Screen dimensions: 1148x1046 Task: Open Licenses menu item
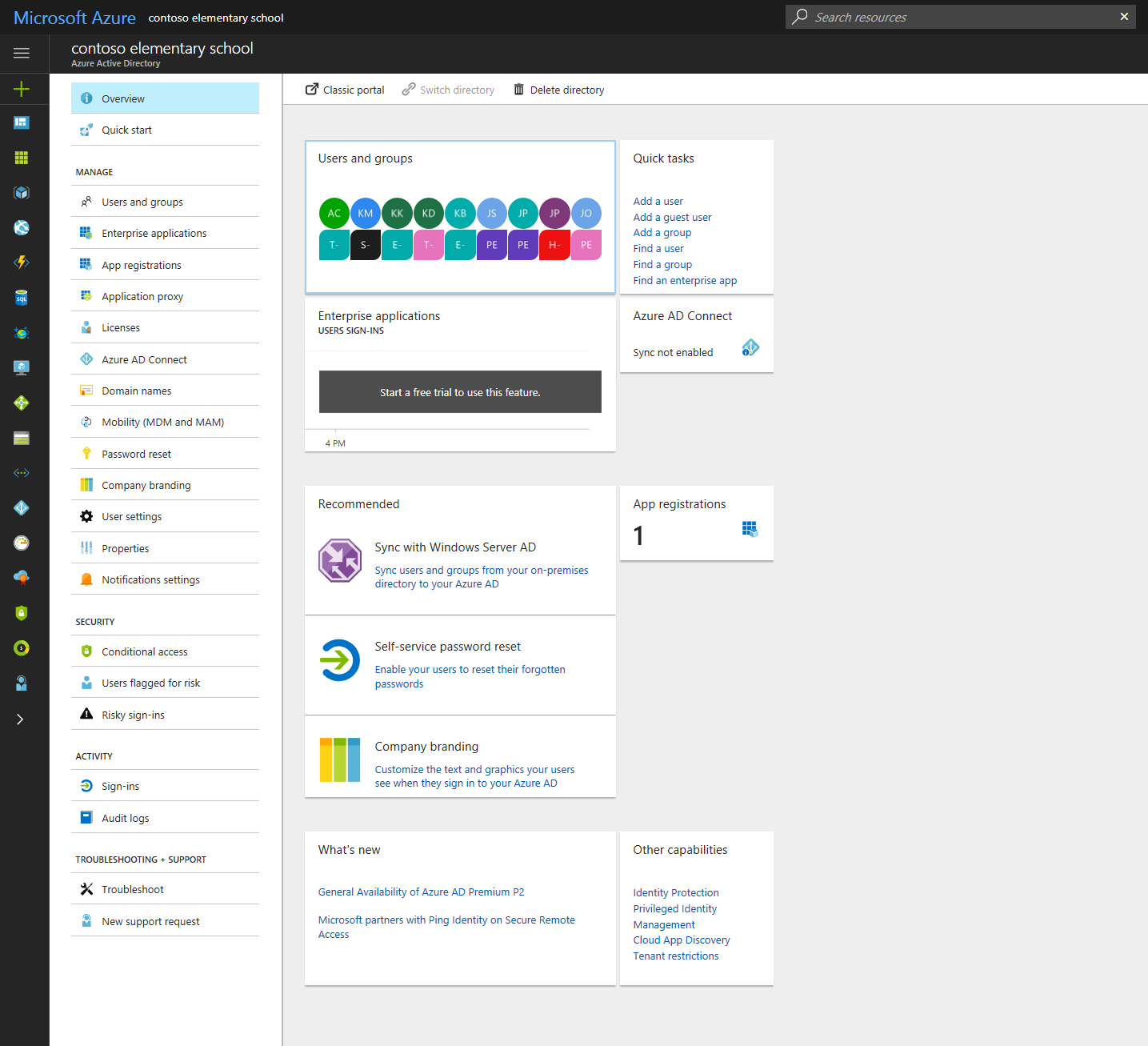point(165,327)
